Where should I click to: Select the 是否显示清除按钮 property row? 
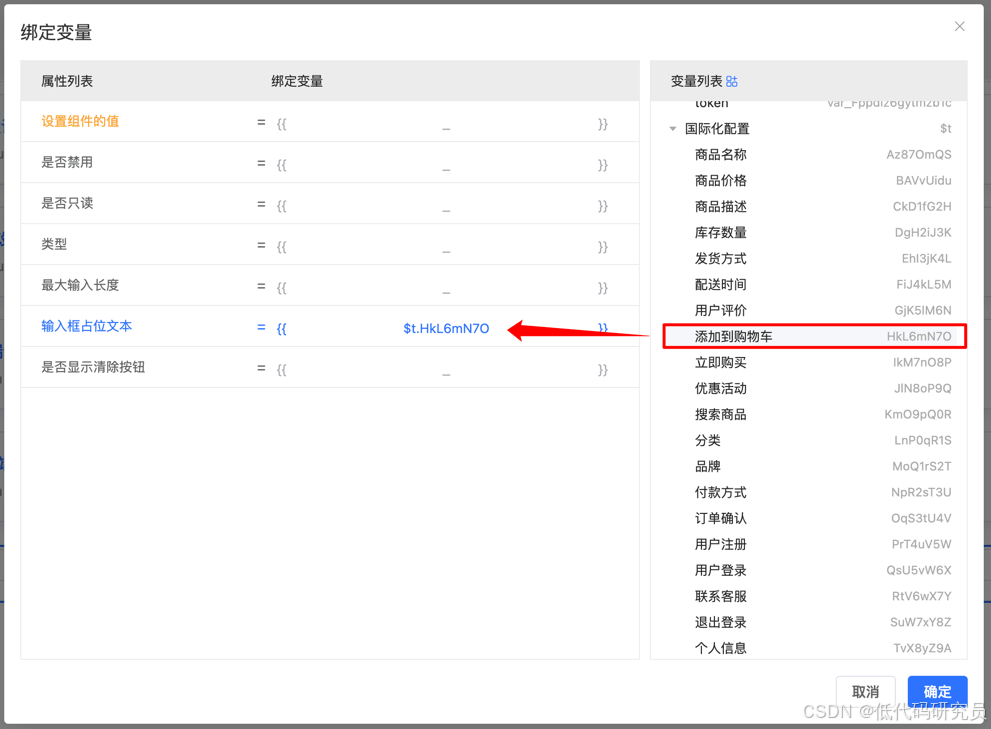pyautogui.click(x=330, y=367)
